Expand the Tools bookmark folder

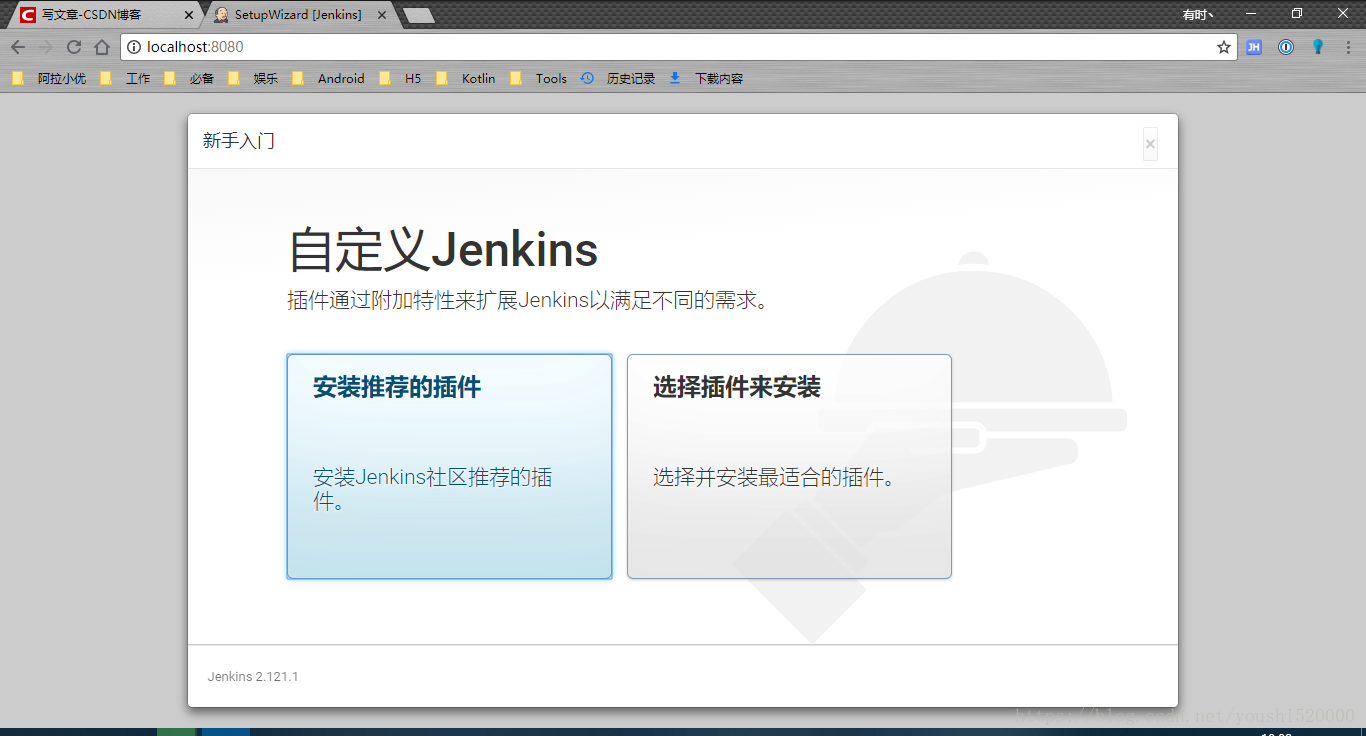[x=538, y=78]
